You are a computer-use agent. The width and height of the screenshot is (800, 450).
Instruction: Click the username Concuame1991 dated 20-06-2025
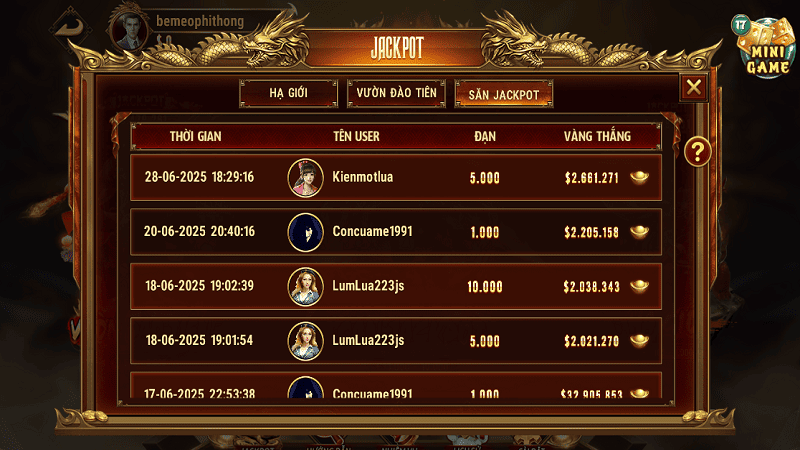coord(372,232)
